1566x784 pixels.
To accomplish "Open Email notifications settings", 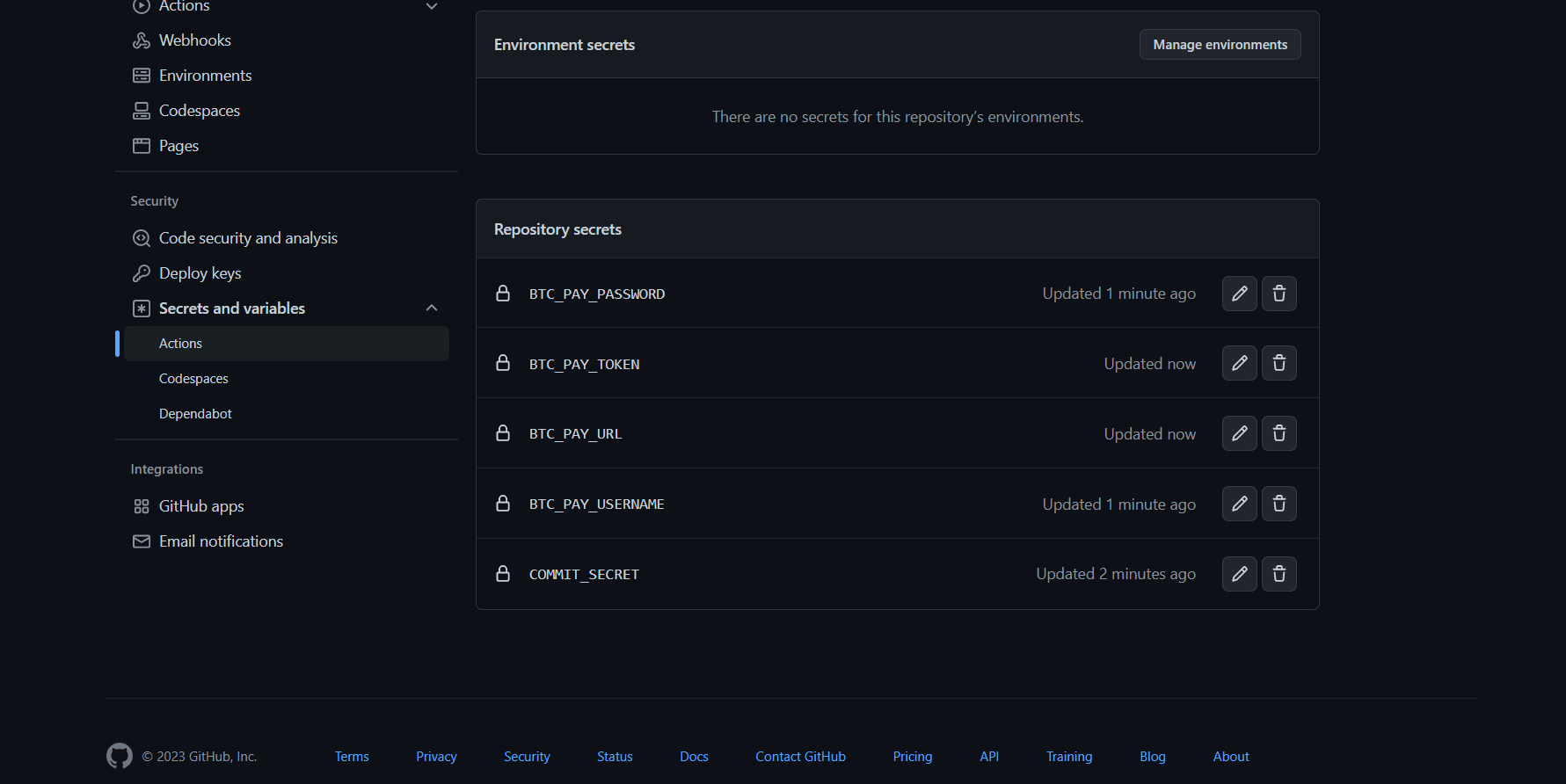I will (221, 541).
